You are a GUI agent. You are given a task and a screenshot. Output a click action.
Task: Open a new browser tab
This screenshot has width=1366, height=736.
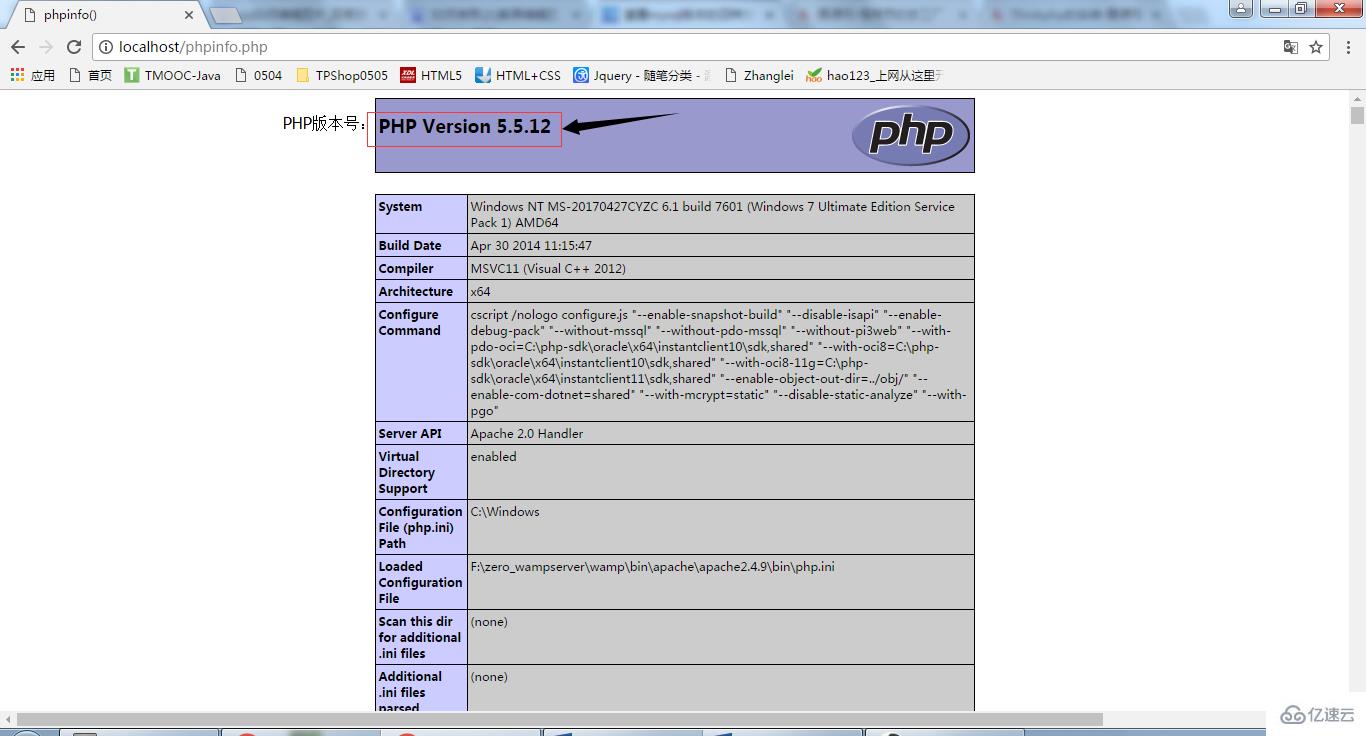coord(227,15)
